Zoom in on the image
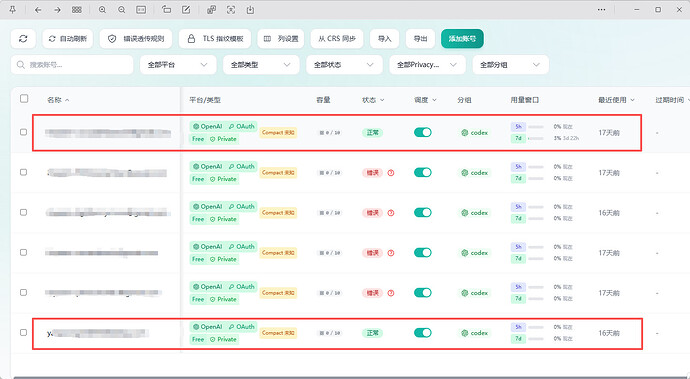 [102, 10]
